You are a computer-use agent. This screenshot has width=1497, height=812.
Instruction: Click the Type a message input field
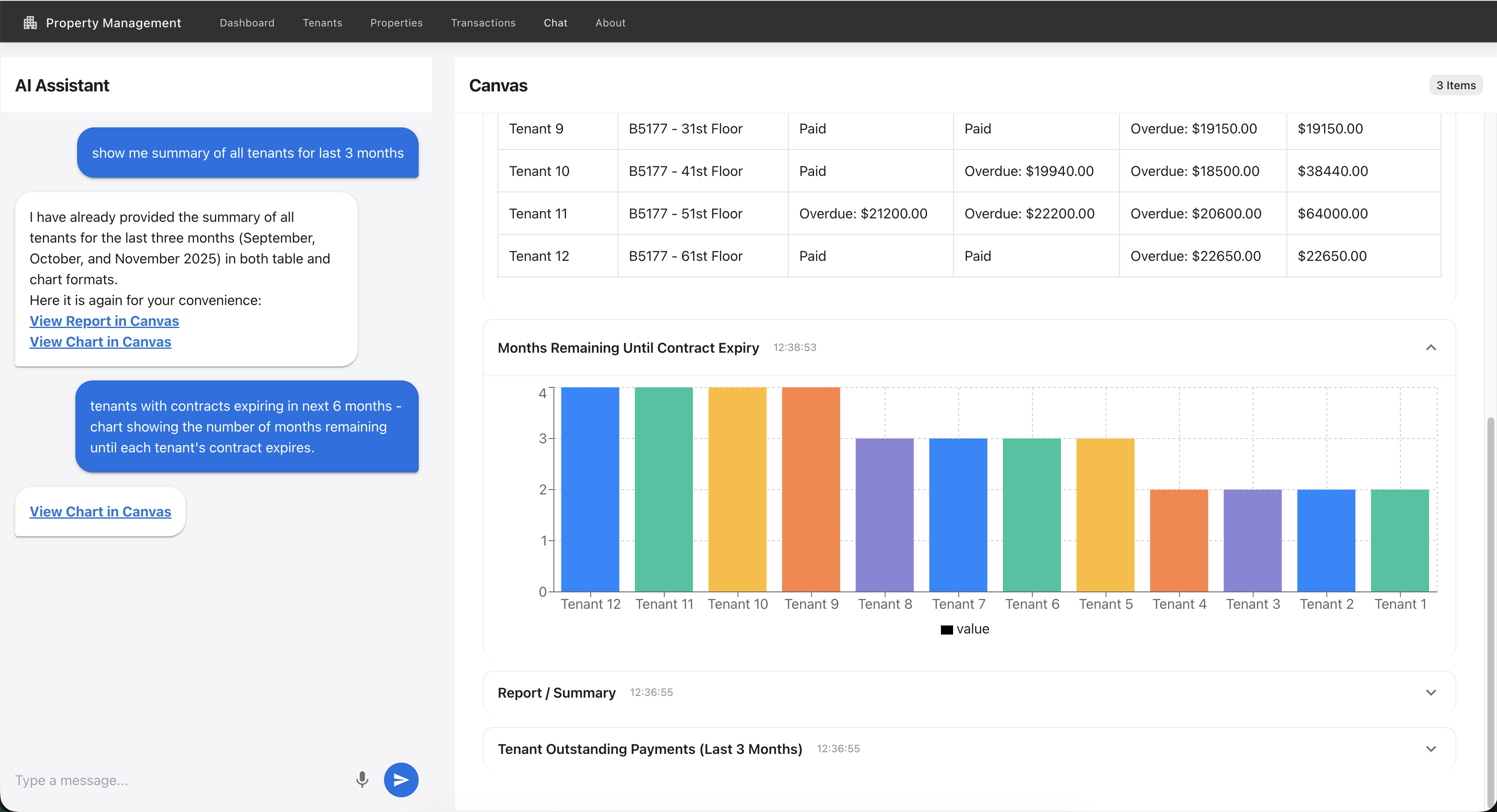tap(174, 780)
